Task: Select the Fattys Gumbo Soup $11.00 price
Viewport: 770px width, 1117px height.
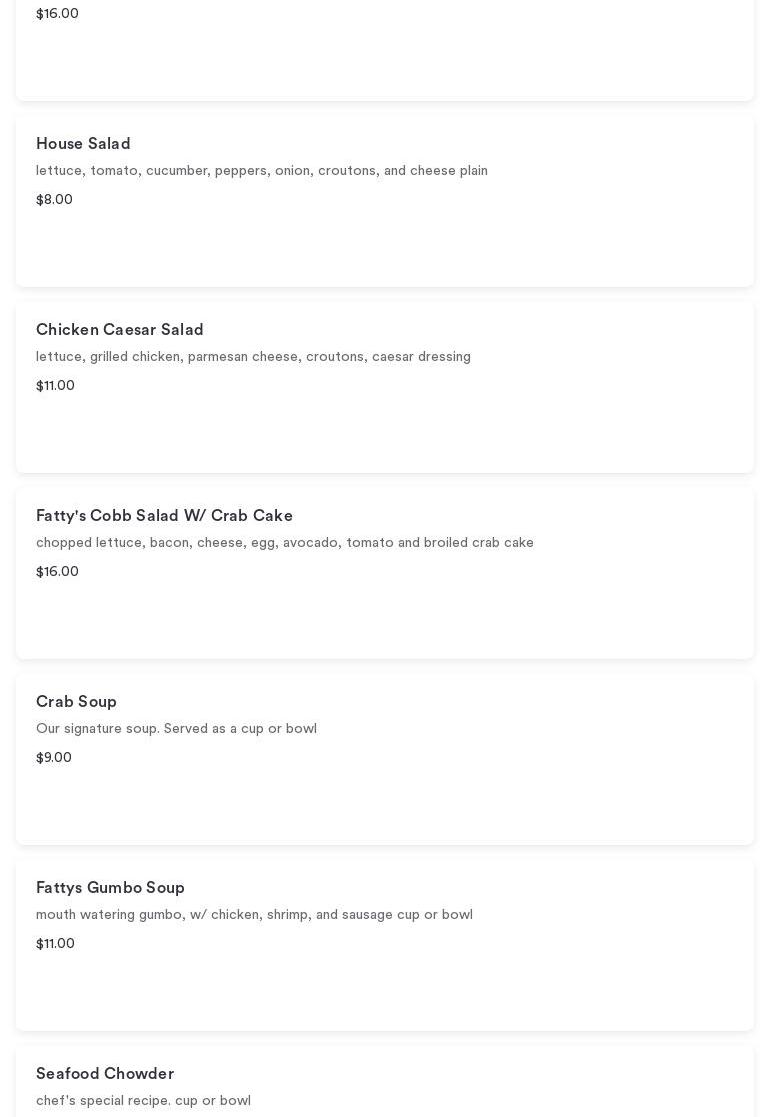Action: 55,944
